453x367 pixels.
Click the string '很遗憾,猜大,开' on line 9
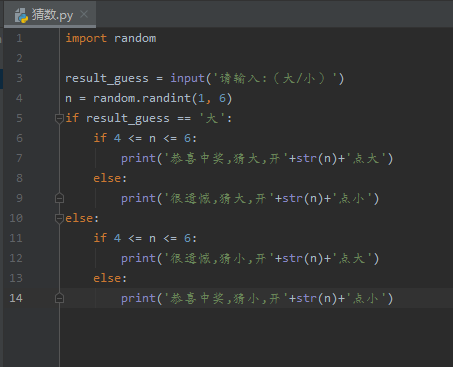pos(219,198)
